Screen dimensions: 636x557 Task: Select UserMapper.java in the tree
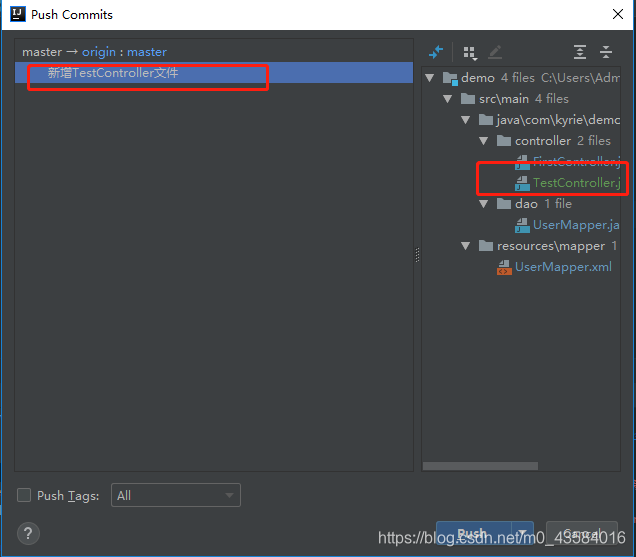click(x=576, y=225)
